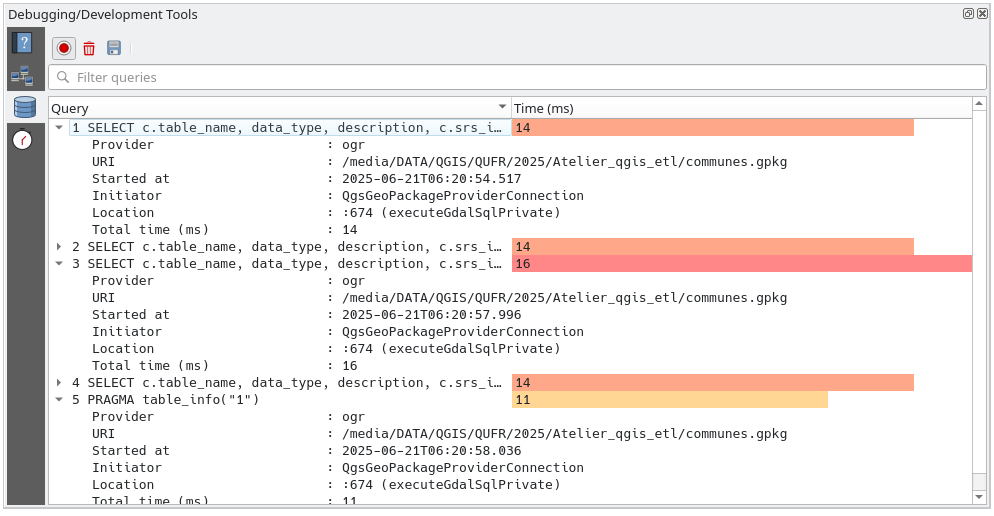Expand query 4 SELECT row
Viewport: 994px width, 516px height.
point(59,383)
